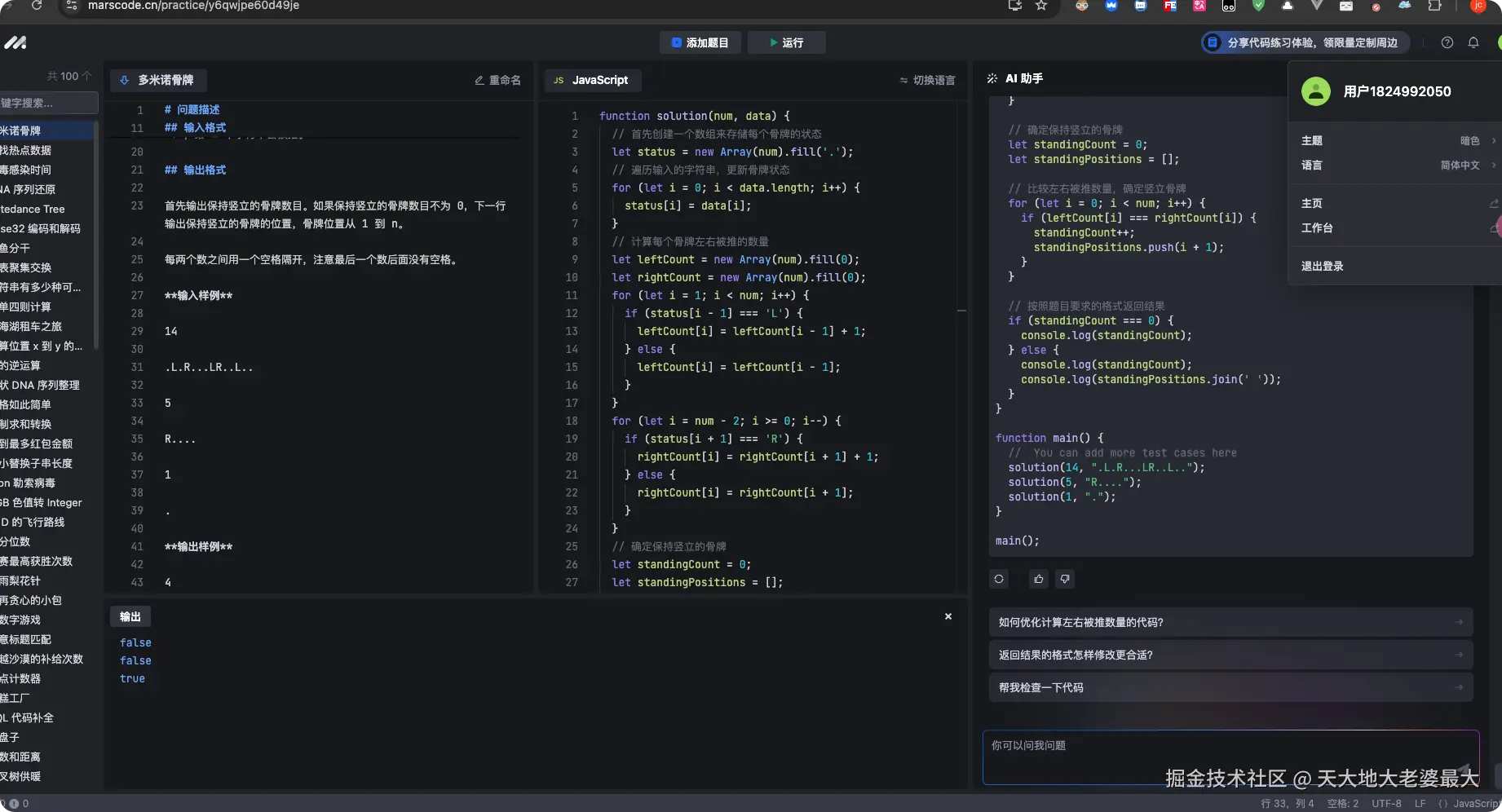
Task: Select the JavaScript editor tab
Action: pyautogui.click(x=592, y=80)
